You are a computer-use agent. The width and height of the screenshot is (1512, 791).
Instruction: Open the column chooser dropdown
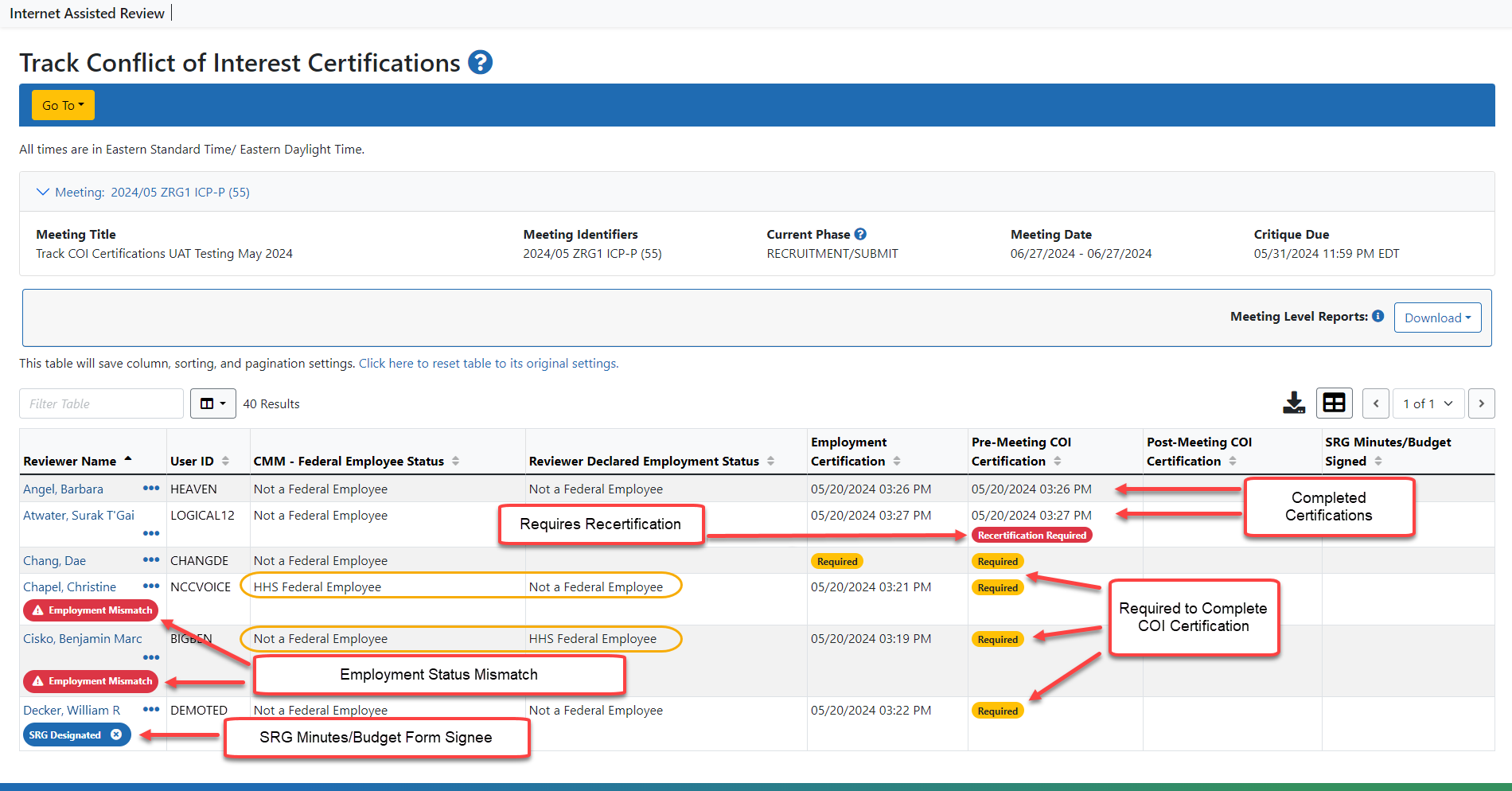(x=212, y=403)
